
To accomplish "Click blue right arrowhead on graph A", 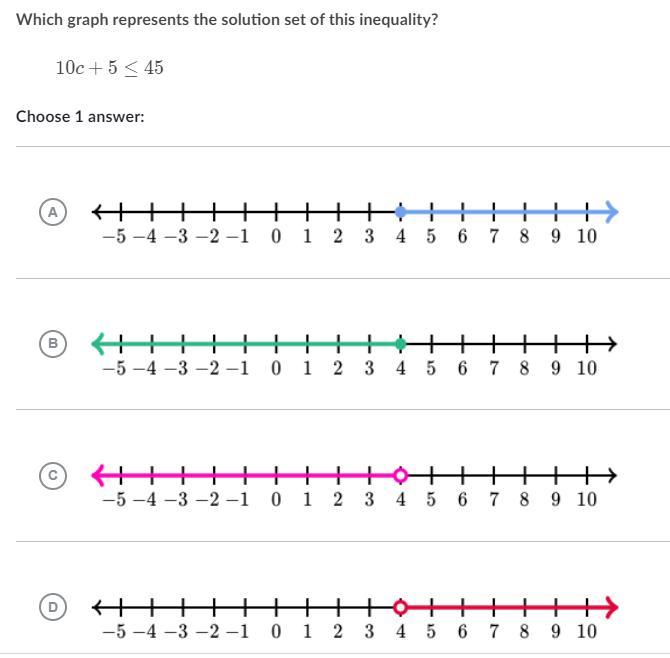I will pyautogui.click(x=612, y=212).
